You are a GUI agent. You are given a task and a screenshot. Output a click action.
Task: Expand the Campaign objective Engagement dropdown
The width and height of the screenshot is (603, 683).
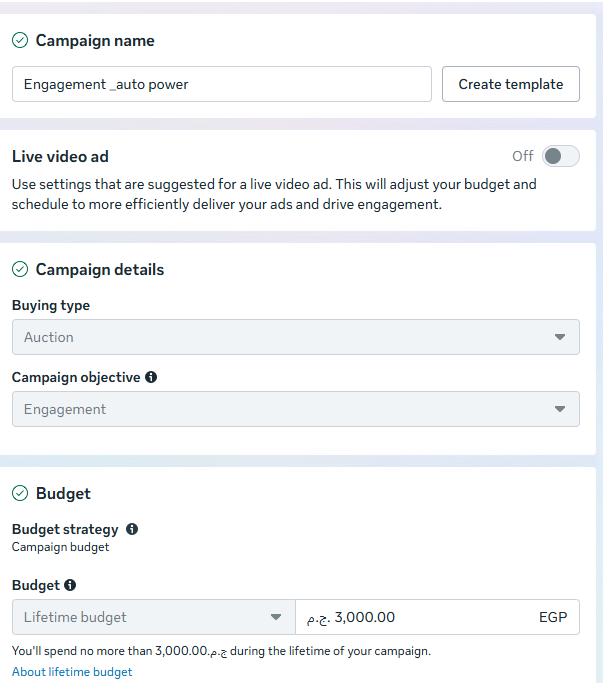click(296, 409)
